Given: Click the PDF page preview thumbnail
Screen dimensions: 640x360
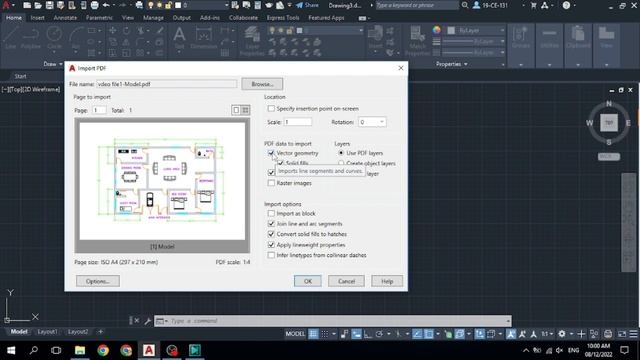Looking at the screenshot, I should pos(162,181).
